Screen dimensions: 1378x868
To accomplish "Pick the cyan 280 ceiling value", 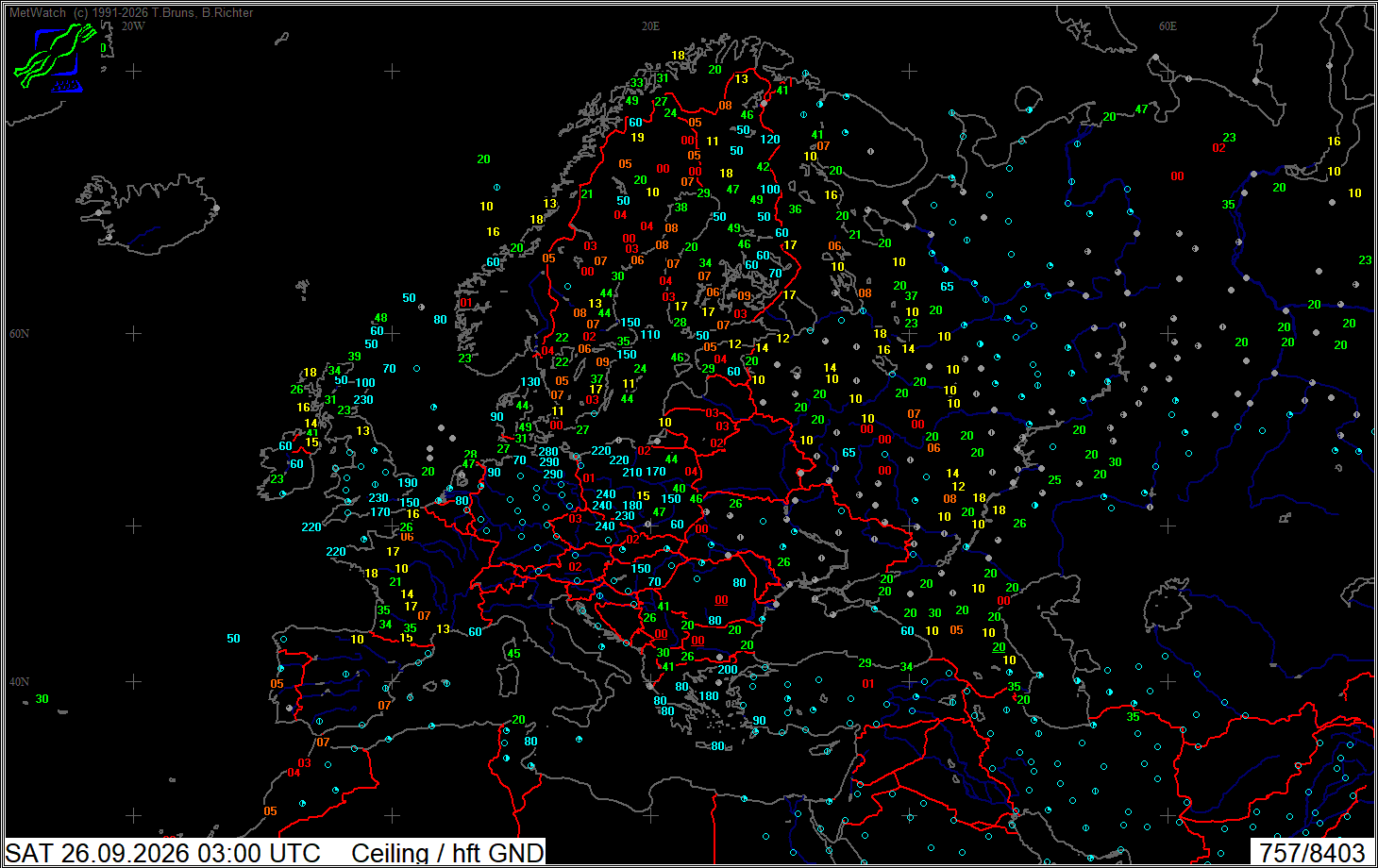I will [x=548, y=452].
